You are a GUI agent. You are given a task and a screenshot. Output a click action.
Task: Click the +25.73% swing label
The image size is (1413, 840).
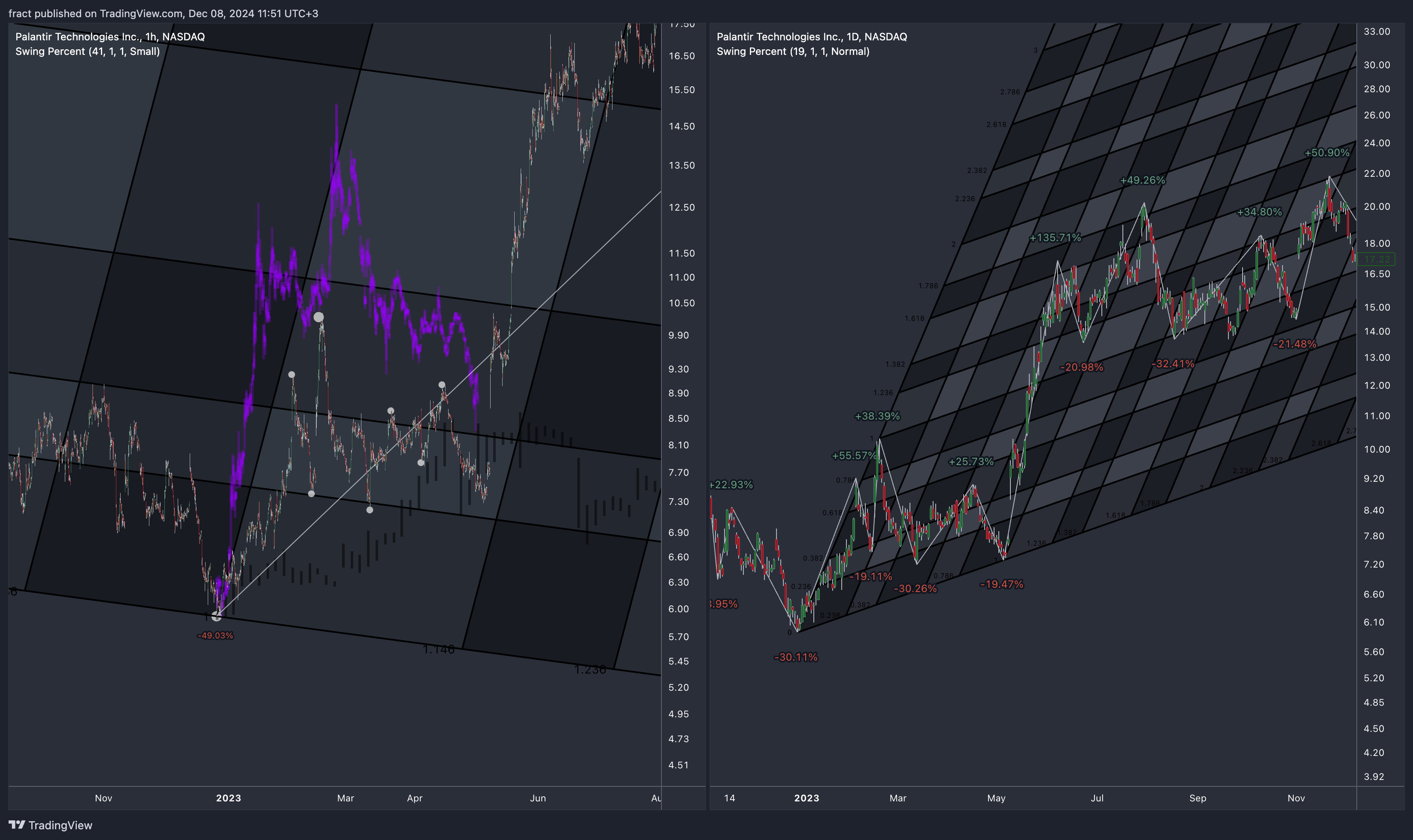[971, 462]
